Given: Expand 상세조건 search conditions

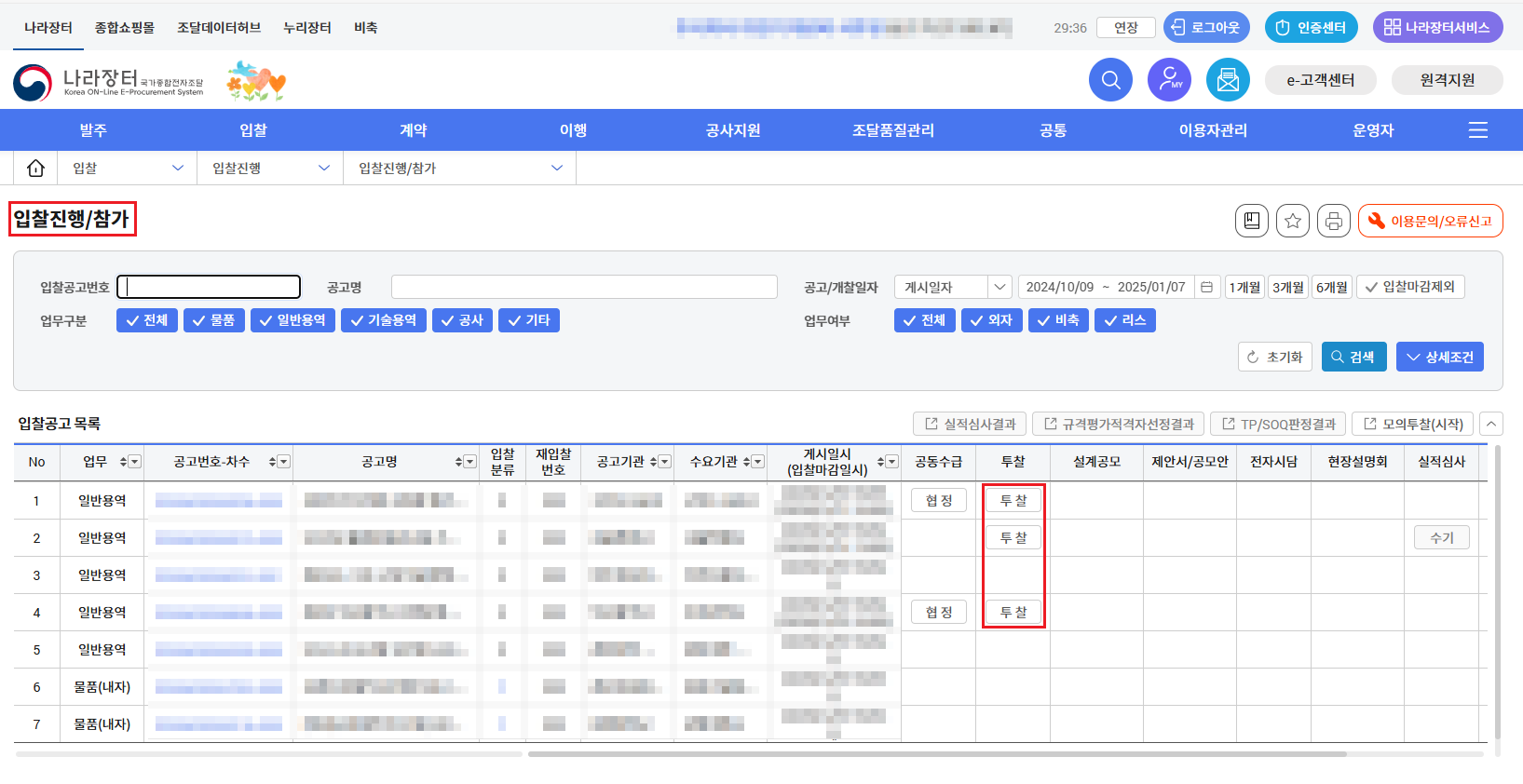Looking at the screenshot, I should 1440,357.
